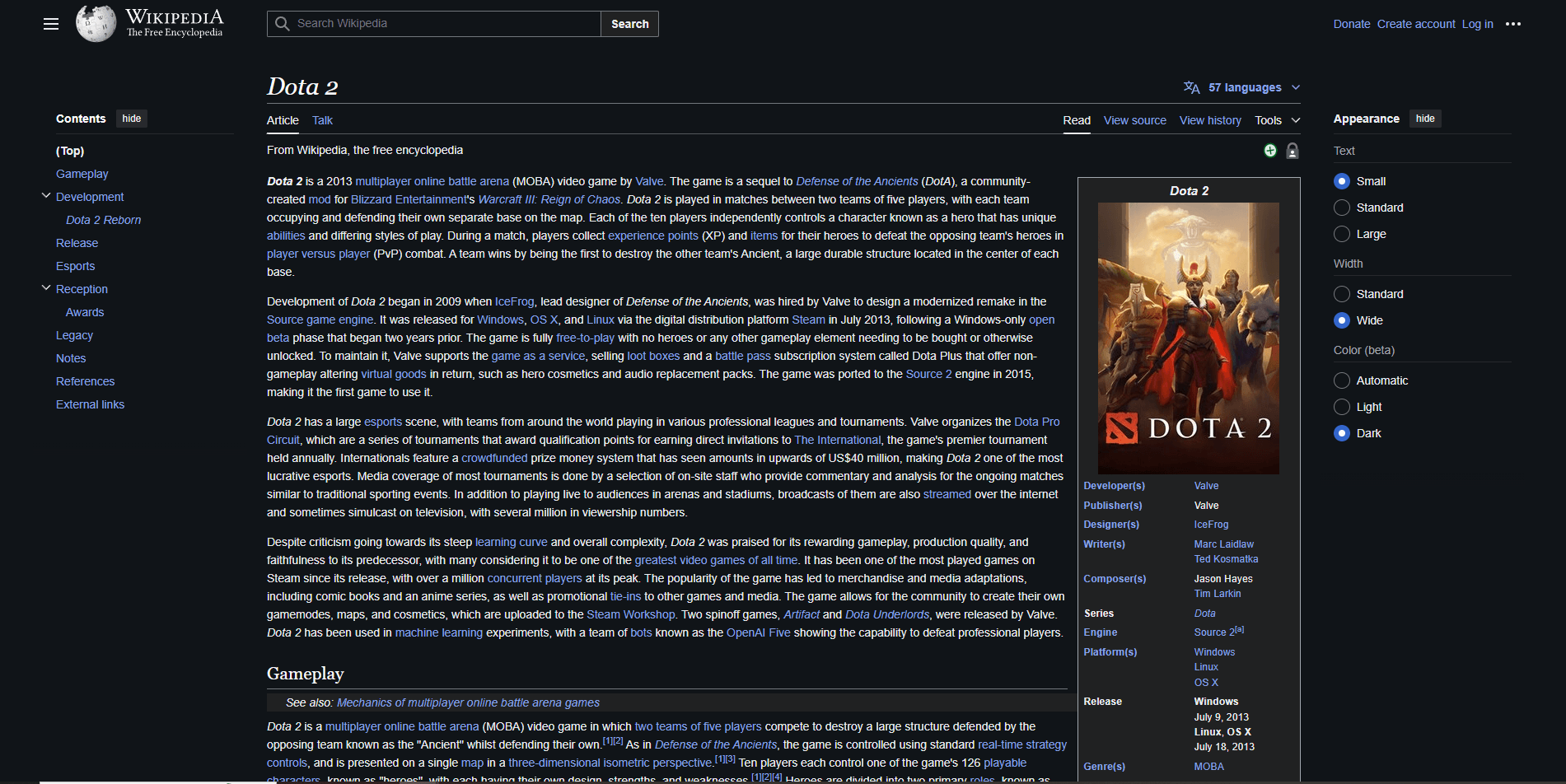This screenshot has width=1566, height=784.
Task: Click the language translation icon
Action: point(1191,87)
